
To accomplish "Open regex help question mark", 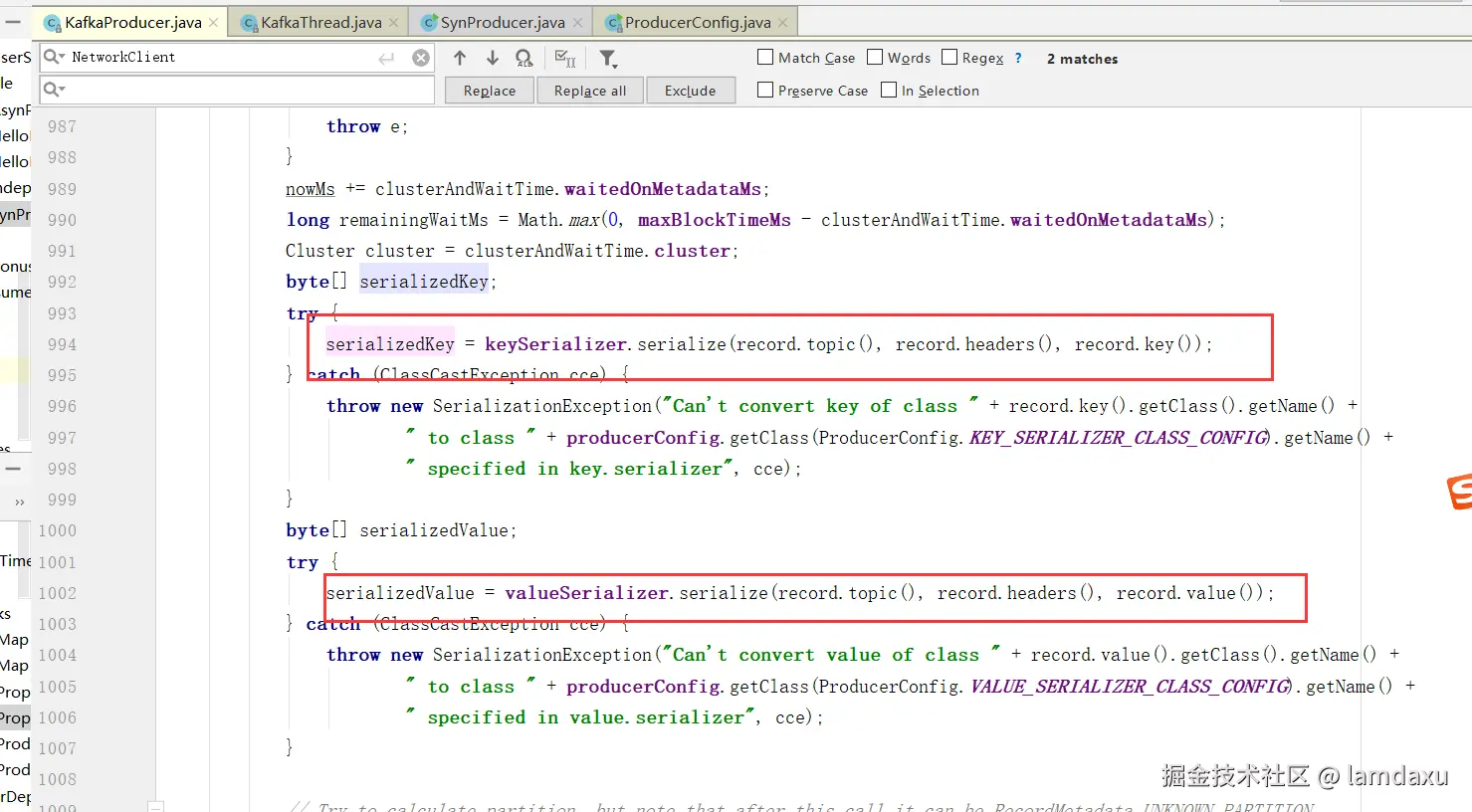I will click(1018, 59).
